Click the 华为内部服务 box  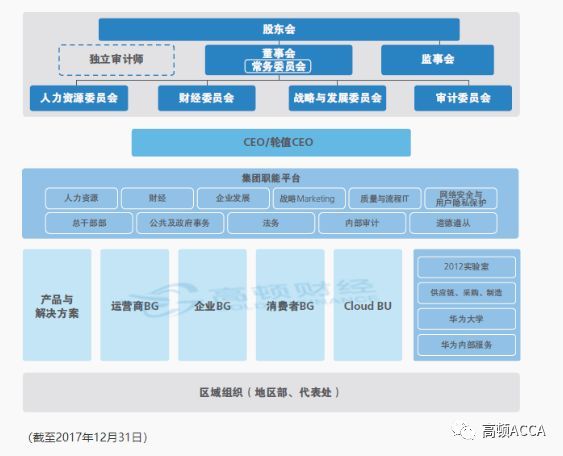(466, 345)
